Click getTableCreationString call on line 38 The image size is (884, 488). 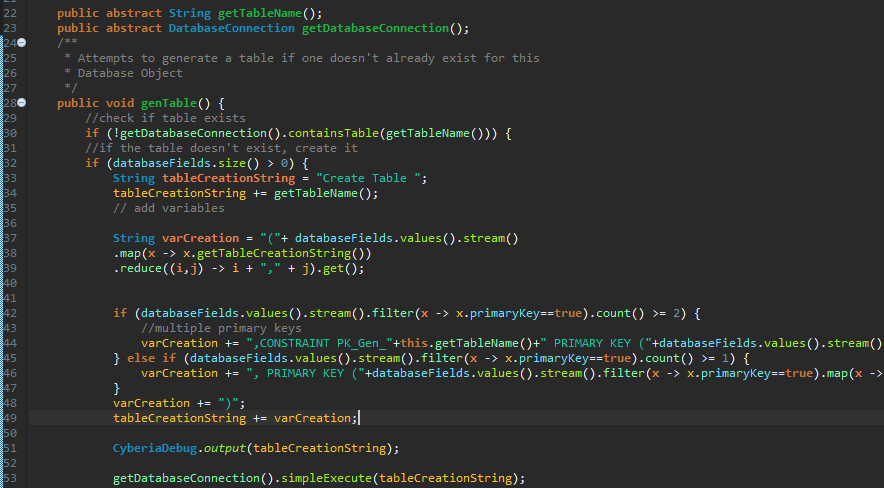(x=273, y=254)
